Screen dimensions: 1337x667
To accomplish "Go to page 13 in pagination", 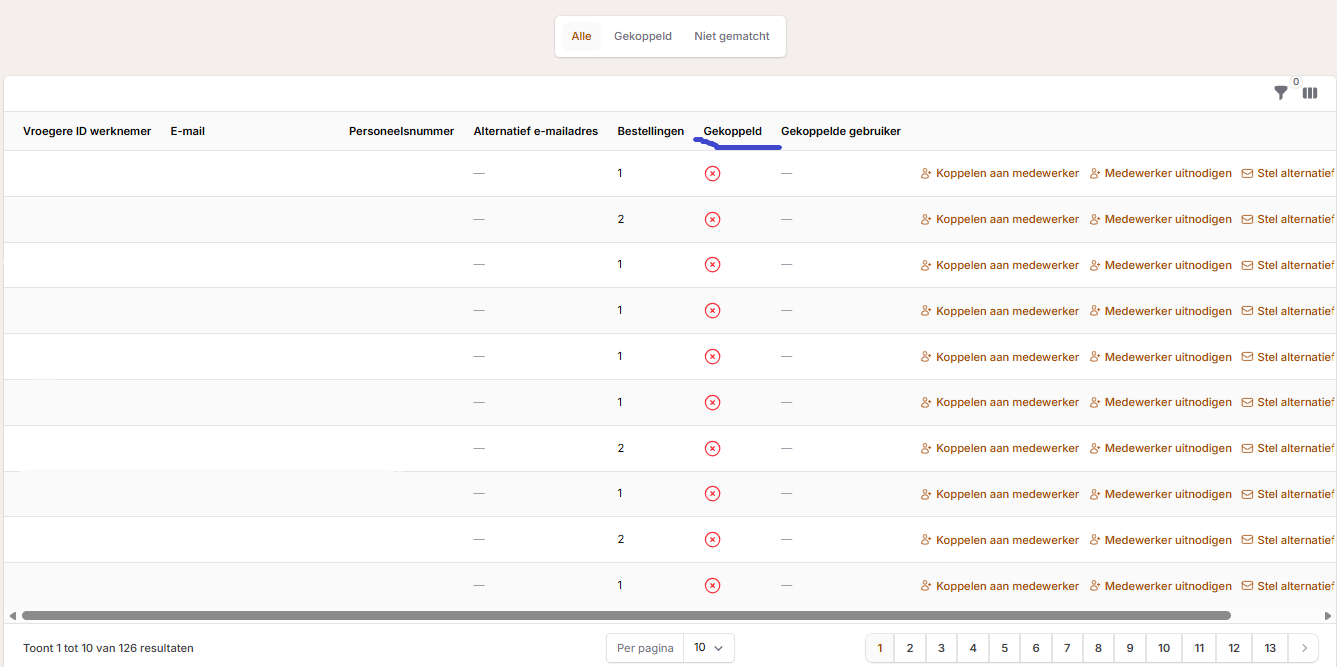I will pyautogui.click(x=1270, y=648).
